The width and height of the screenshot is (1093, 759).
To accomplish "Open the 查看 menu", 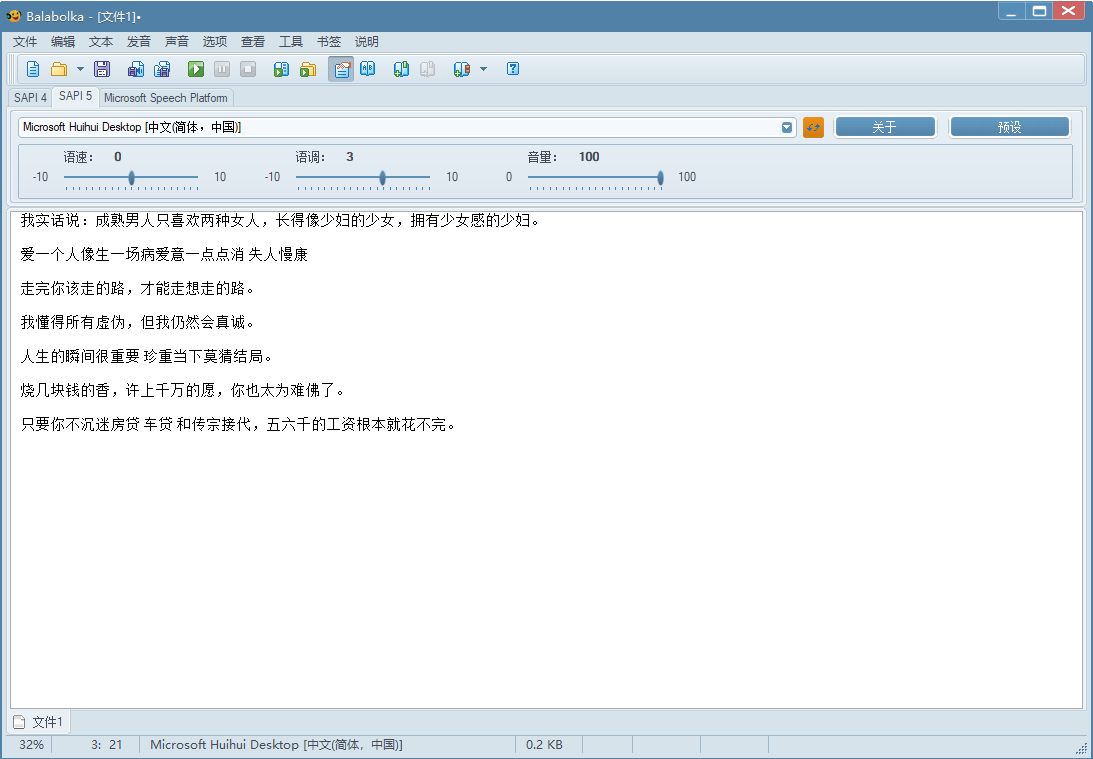I will (252, 42).
